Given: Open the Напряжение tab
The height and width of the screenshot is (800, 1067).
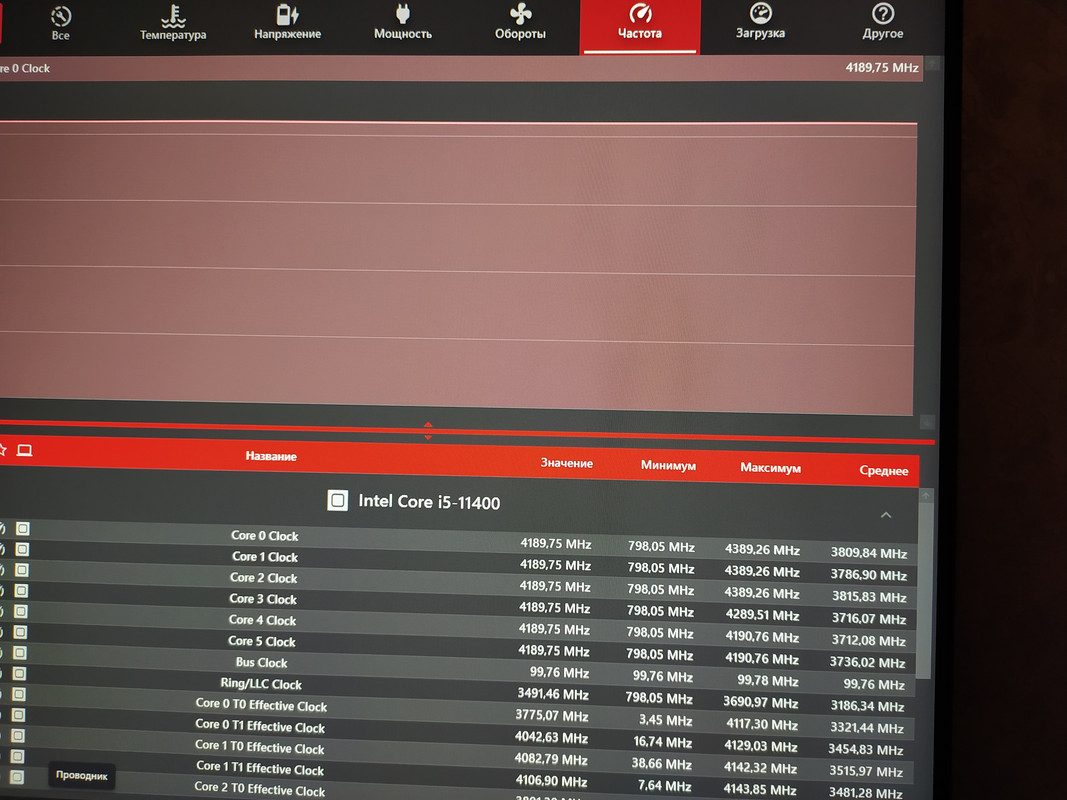Looking at the screenshot, I should coord(287,23).
